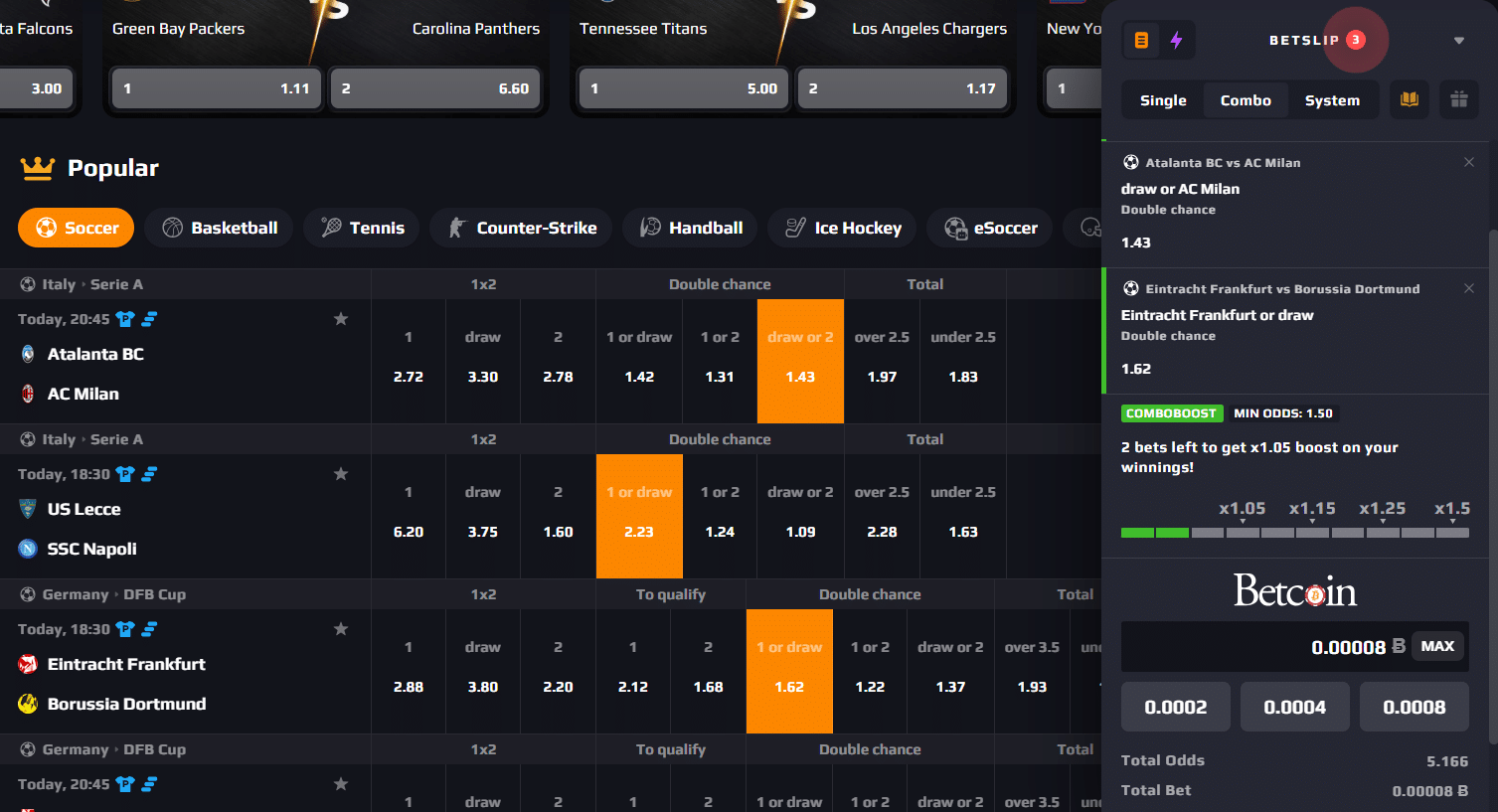Viewport: 1498px width, 812px height.
Task: Open the Tennis sport category
Action: (329, 228)
